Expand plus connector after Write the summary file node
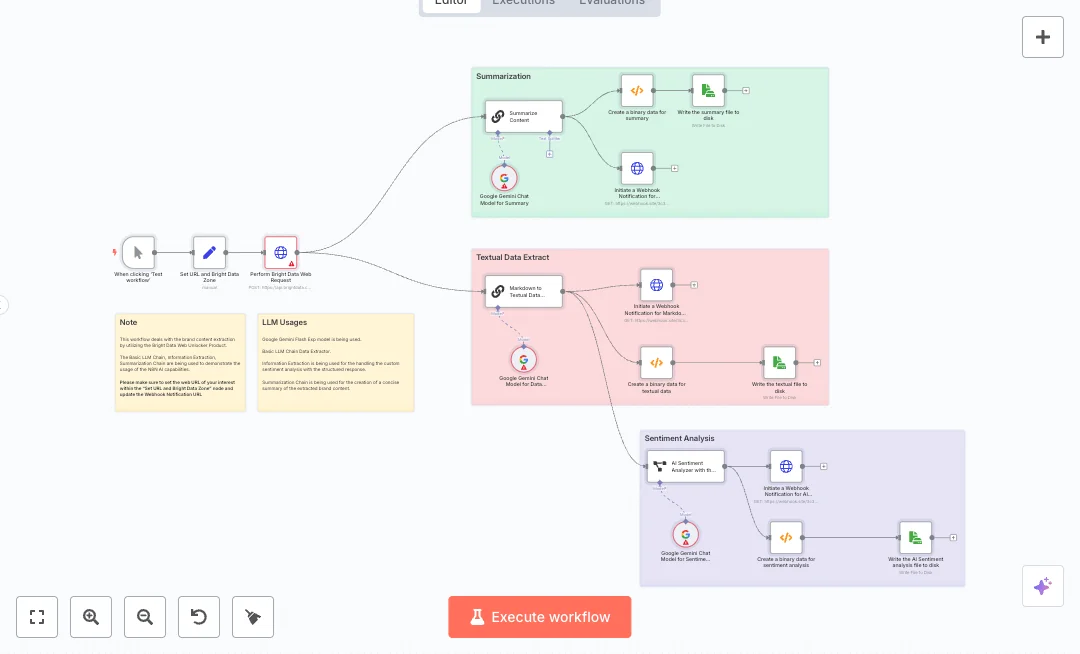1080x654 pixels. point(746,90)
